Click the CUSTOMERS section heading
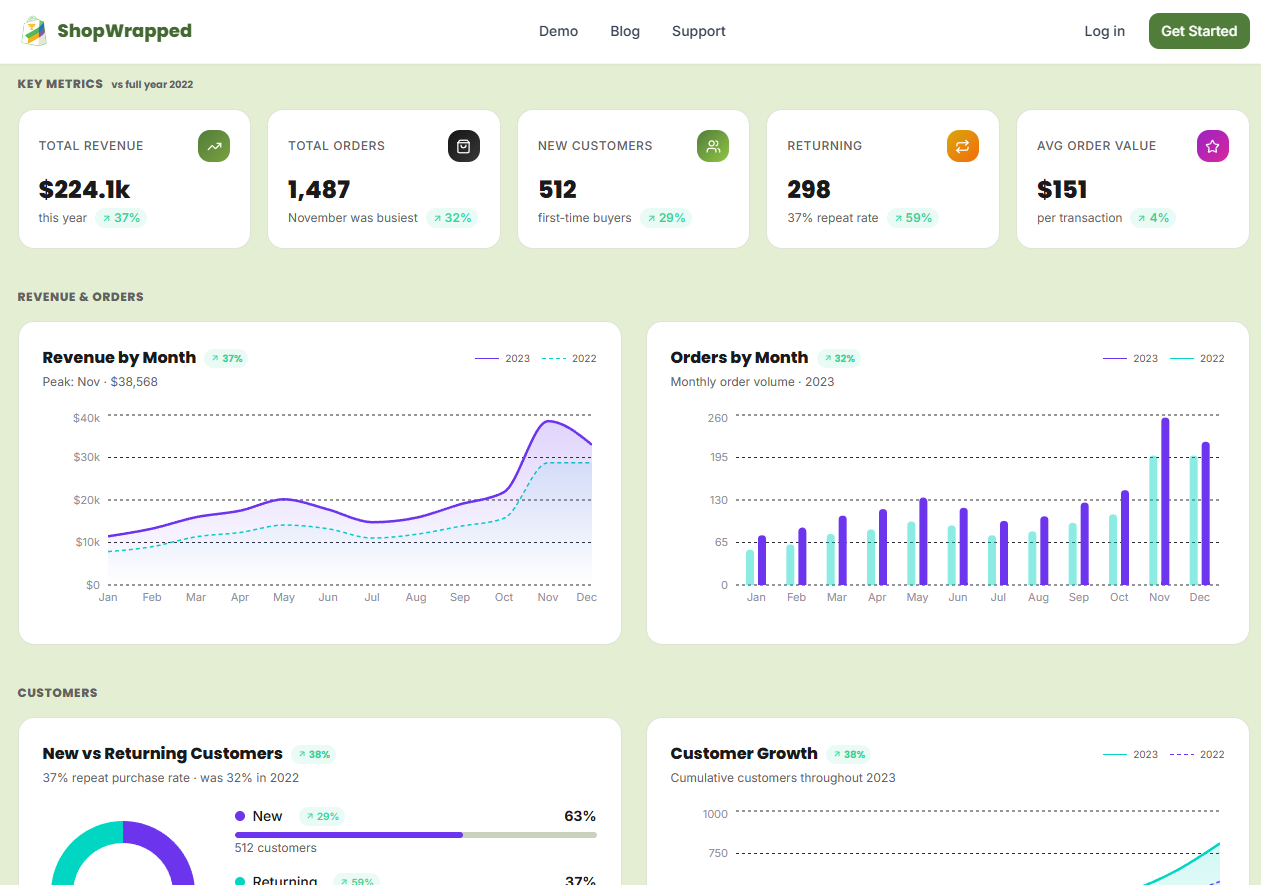1261x885 pixels. (58, 693)
